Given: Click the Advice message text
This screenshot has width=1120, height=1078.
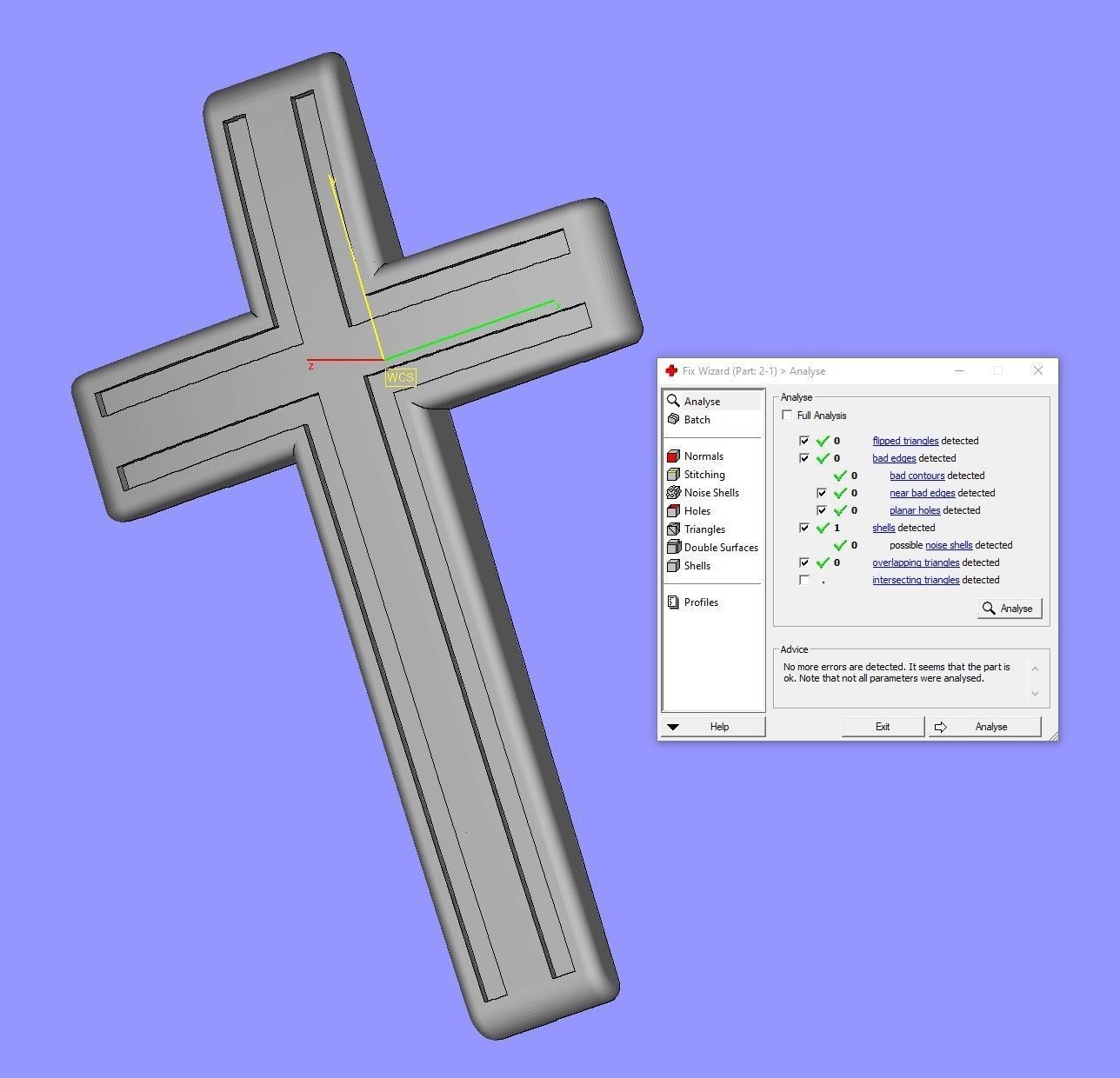Looking at the screenshot, I should 897,672.
